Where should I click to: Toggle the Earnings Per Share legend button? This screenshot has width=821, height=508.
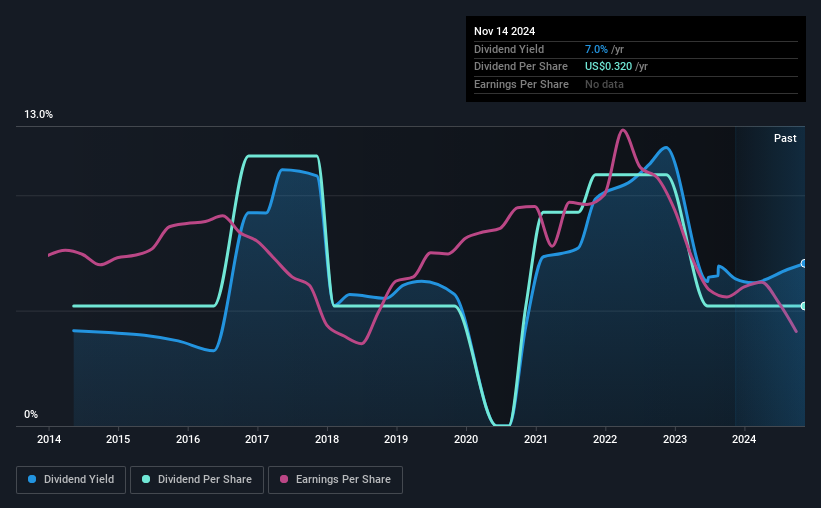coord(336,480)
